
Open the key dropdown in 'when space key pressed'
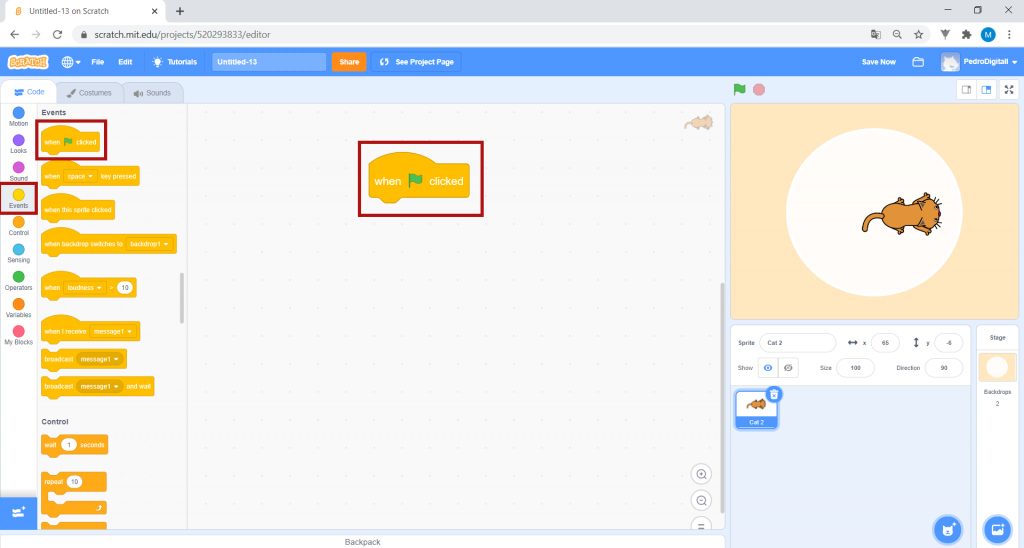point(80,176)
